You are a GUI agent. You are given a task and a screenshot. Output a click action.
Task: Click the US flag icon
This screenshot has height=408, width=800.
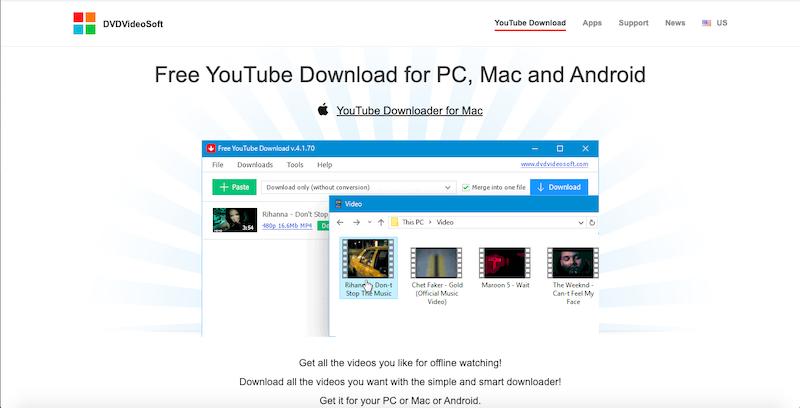707,23
